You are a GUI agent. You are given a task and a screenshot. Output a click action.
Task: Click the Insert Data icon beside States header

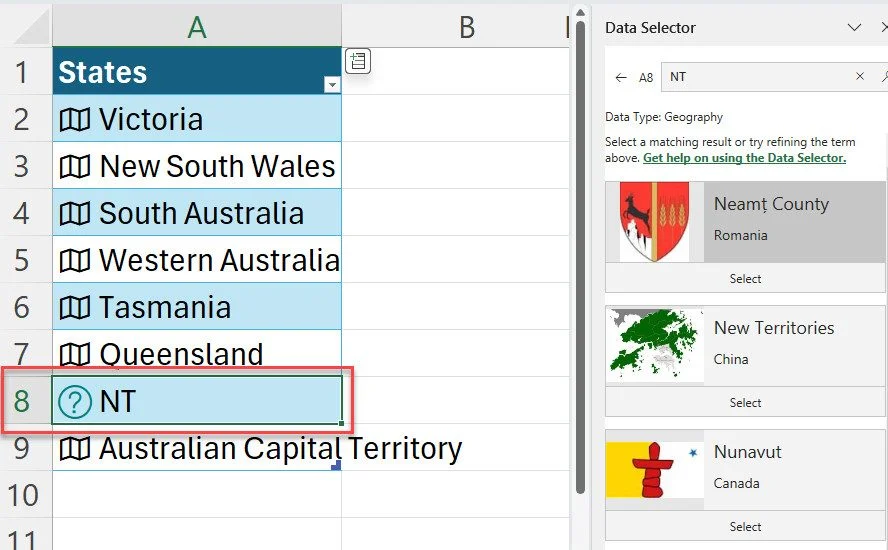(358, 61)
